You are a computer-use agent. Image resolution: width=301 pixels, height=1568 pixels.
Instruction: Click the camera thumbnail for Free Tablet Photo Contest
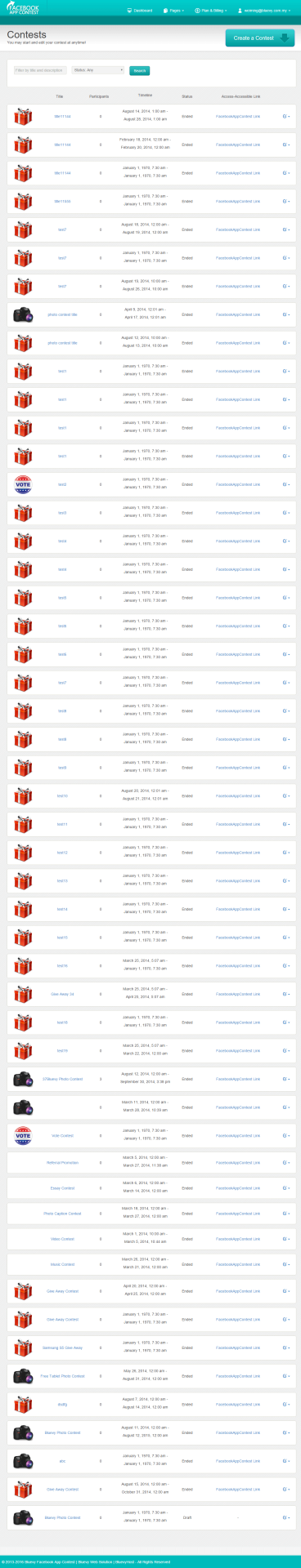(x=23, y=1376)
